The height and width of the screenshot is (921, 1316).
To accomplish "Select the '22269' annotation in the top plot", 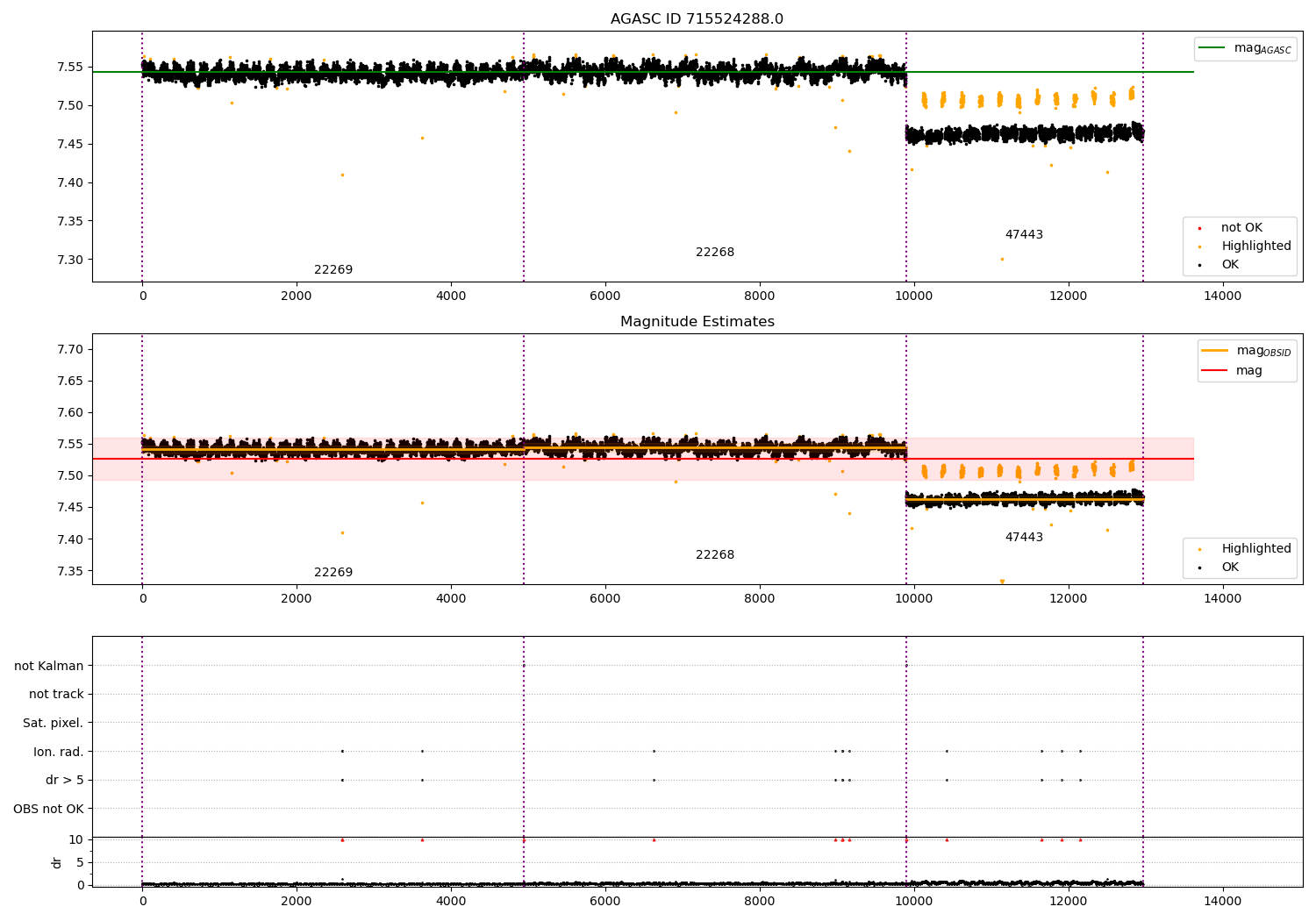I will (x=333, y=269).
